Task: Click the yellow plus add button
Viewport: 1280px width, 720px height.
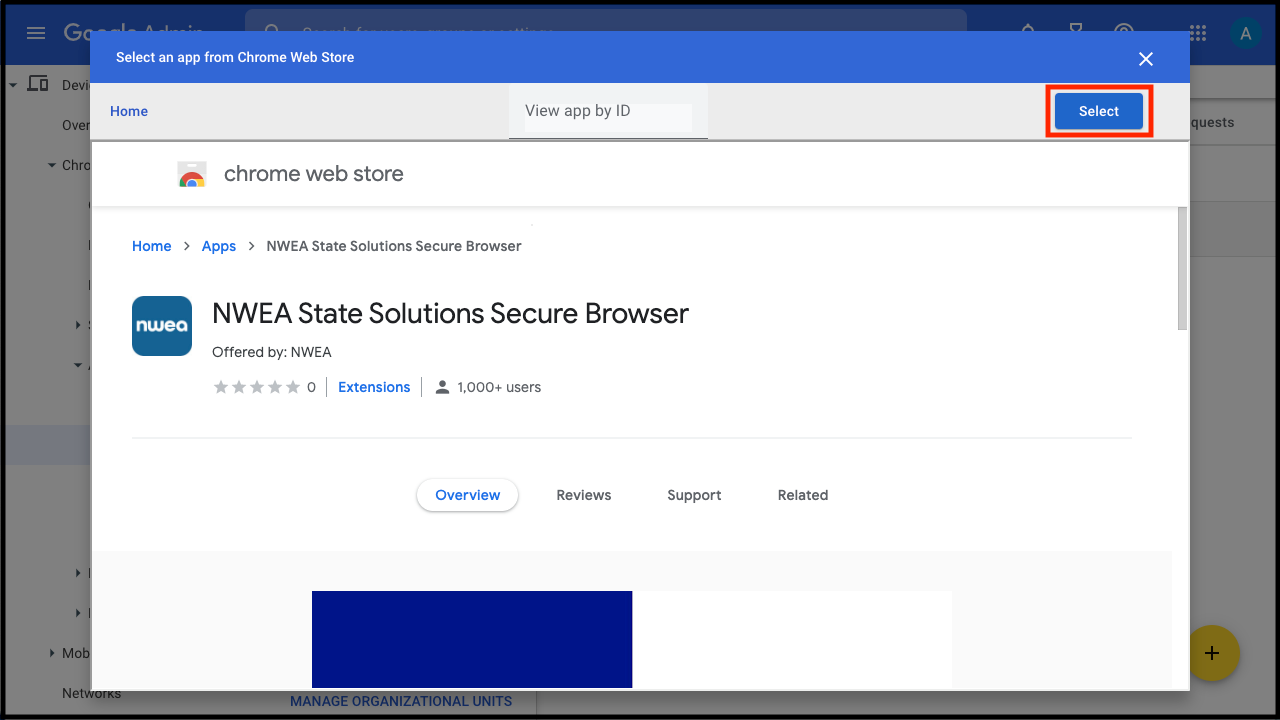Action: point(1212,653)
